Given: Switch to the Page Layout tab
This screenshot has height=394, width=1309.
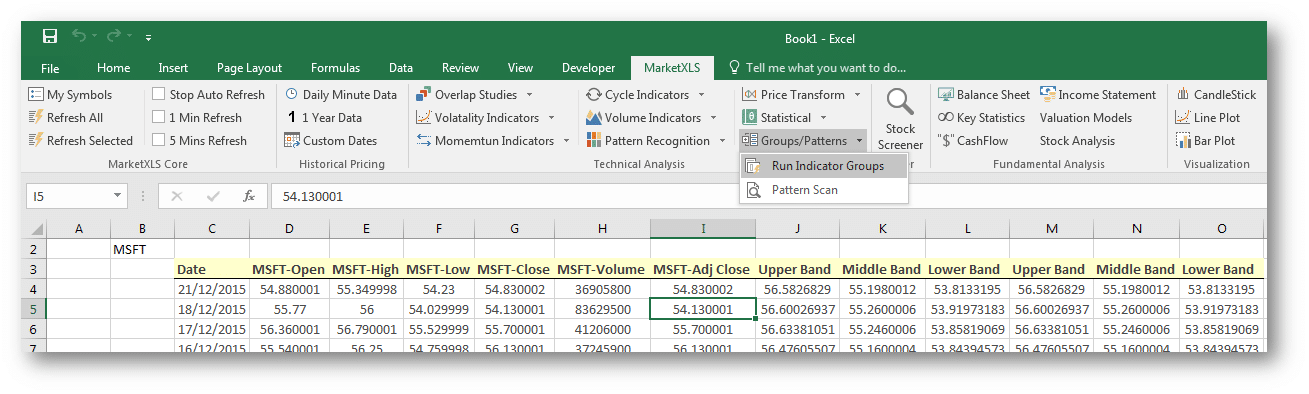Looking at the screenshot, I should (249, 68).
